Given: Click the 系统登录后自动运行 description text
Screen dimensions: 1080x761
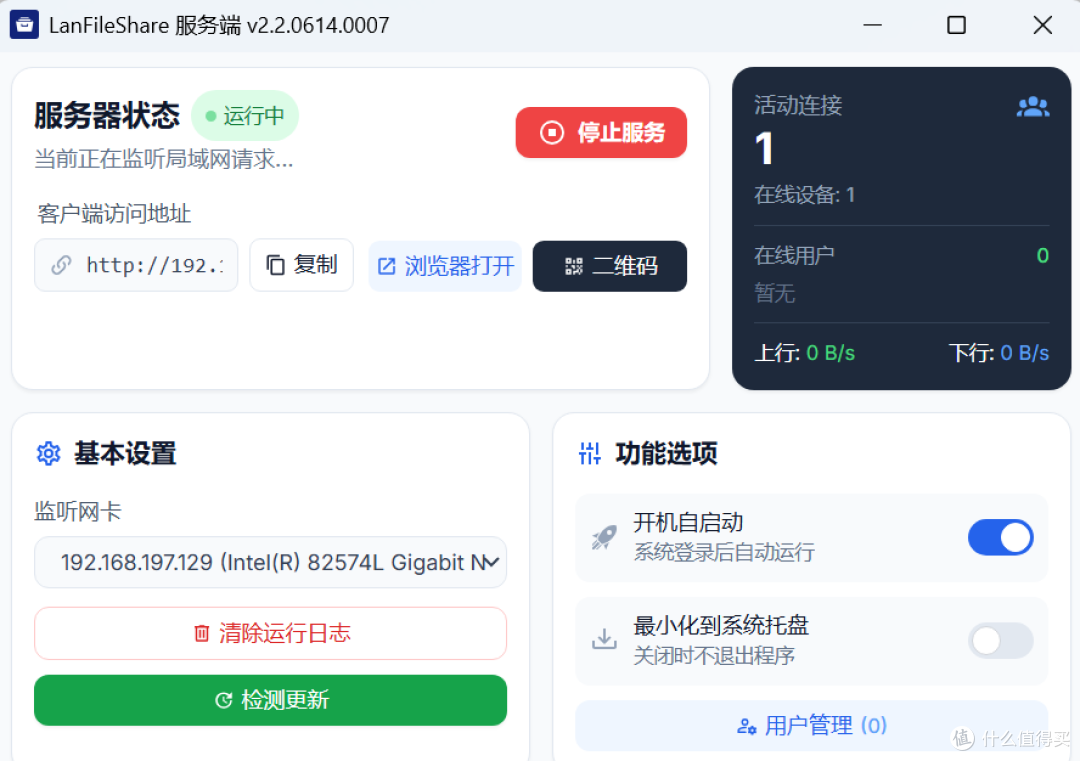Looking at the screenshot, I should (x=724, y=552).
